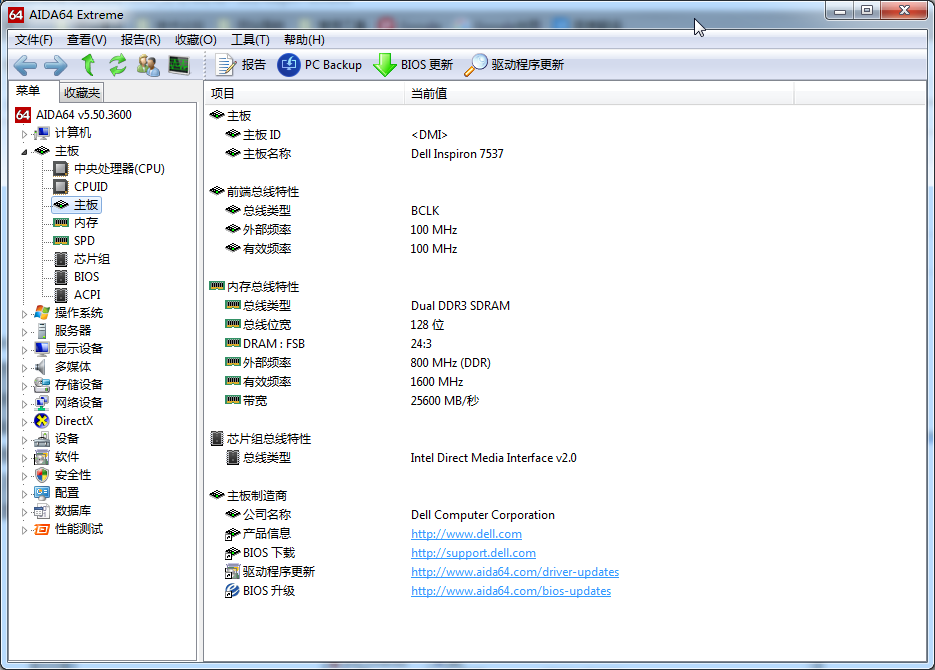Switch to the 菜单 tab
This screenshot has height=670, width=935.
click(28, 91)
